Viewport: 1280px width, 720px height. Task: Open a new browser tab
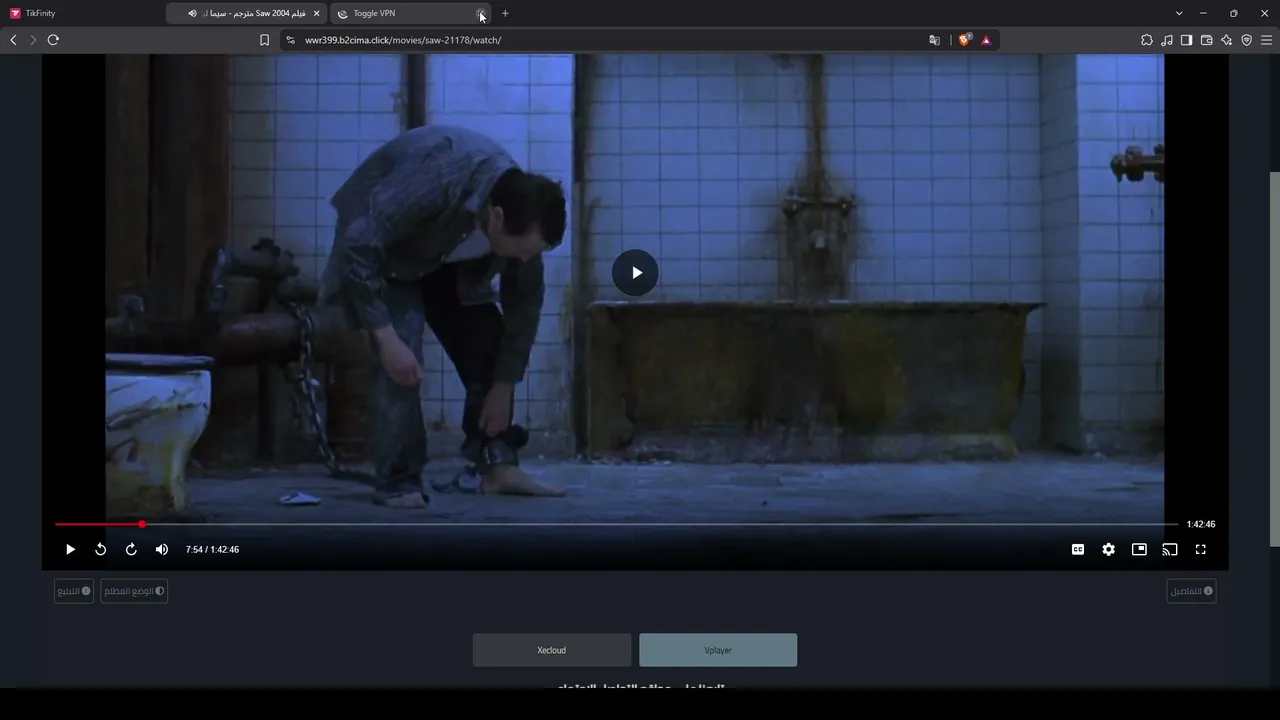pyautogui.click(x=505, y=13)
